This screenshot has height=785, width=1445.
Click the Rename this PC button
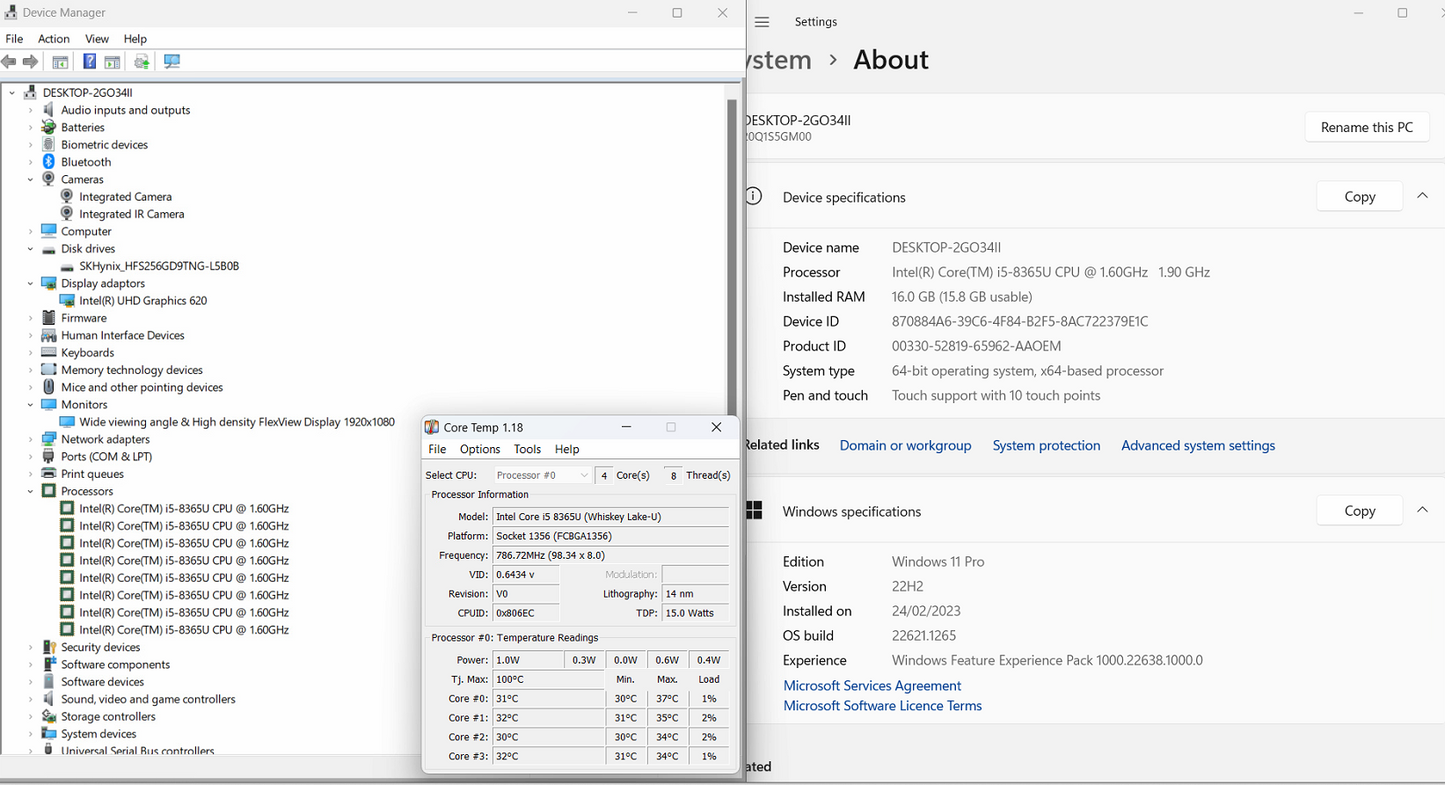[x=1367, y=127]
